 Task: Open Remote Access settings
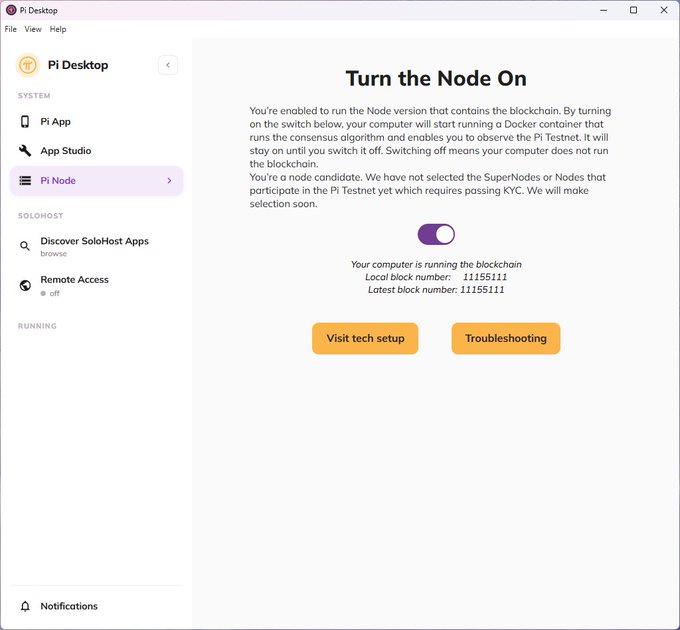96,286
